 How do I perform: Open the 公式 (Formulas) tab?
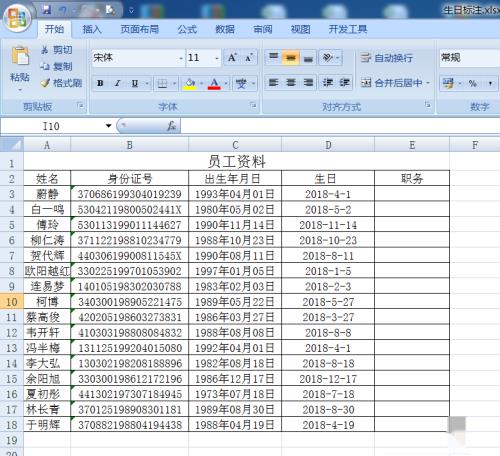click(187, 29)
